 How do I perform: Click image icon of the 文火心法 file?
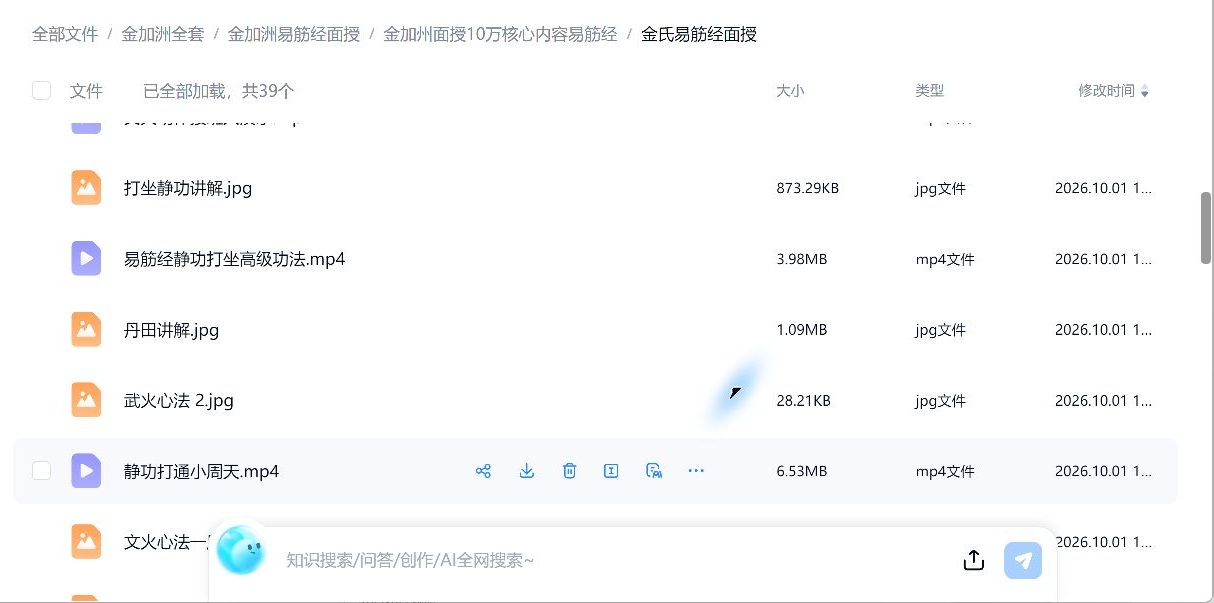(87, 542)
